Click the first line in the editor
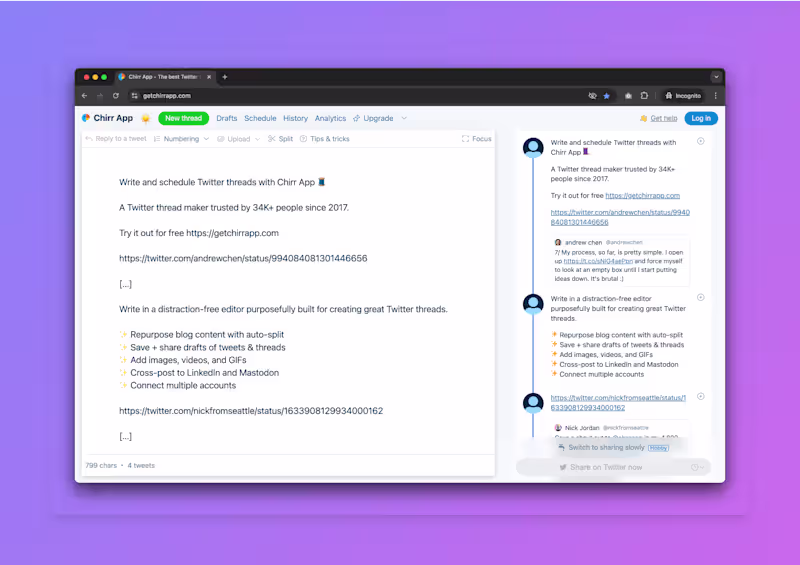800x565 pixels. click(222, 182)
